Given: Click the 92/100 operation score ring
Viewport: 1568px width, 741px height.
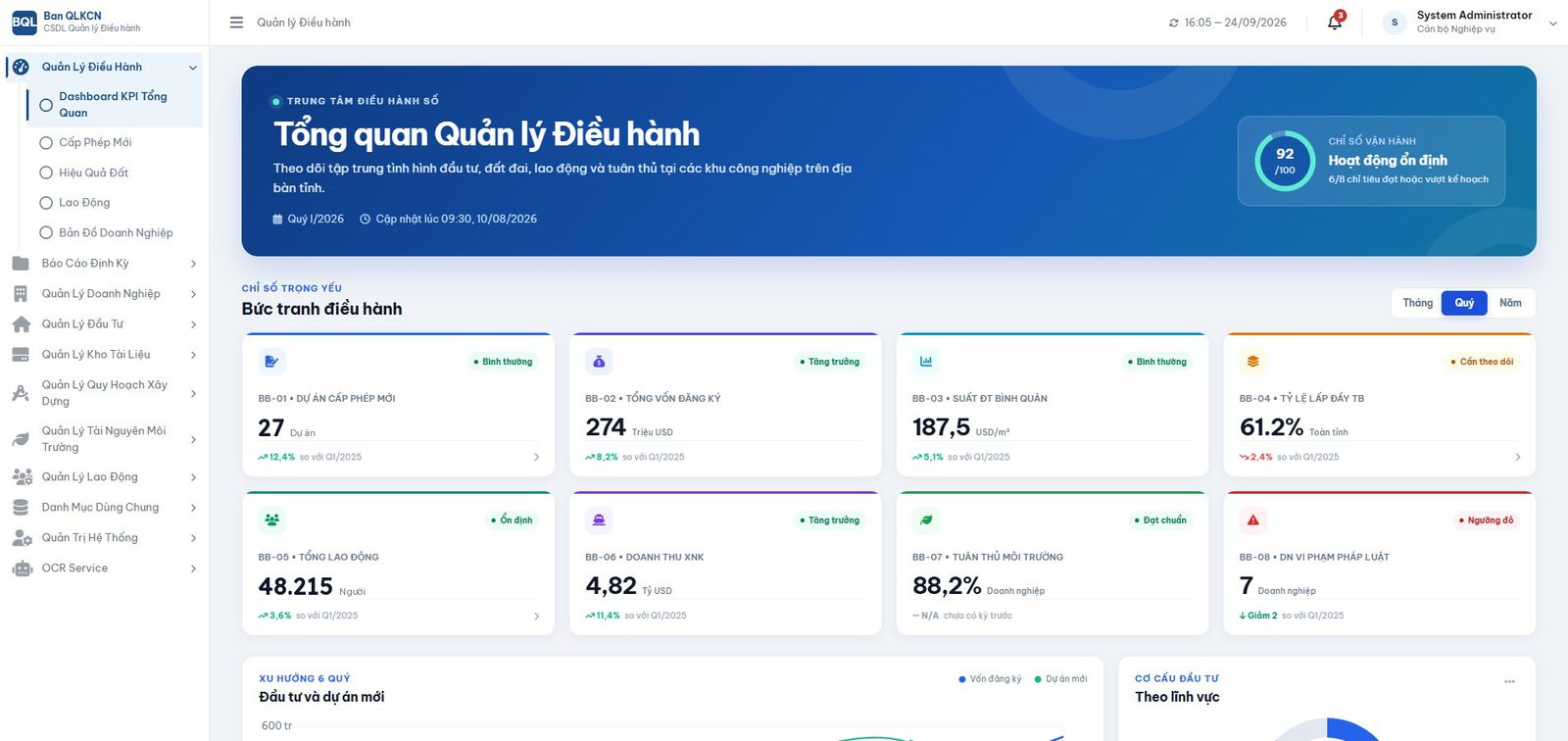Looking at the screenshot, I should 1285,161.
